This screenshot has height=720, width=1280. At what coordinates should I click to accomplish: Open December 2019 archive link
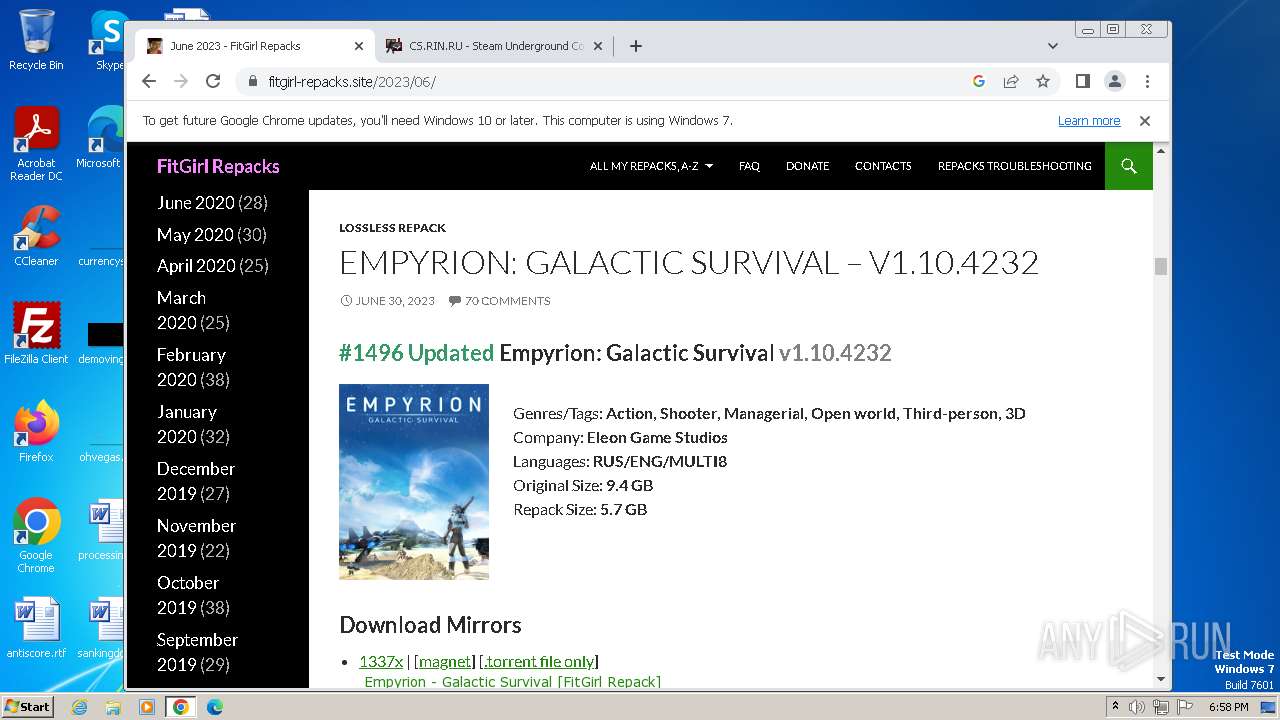(x=196, y=481)
